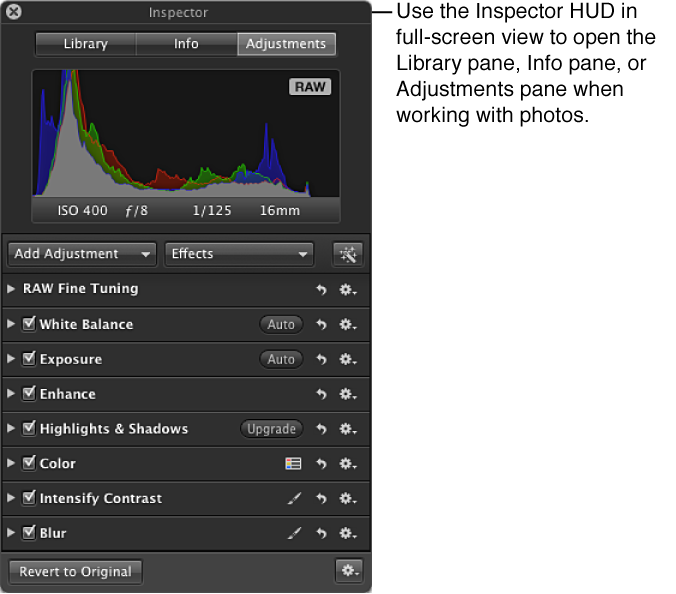Reset the RAW Fine Tuning adjustment

point(321,289)
